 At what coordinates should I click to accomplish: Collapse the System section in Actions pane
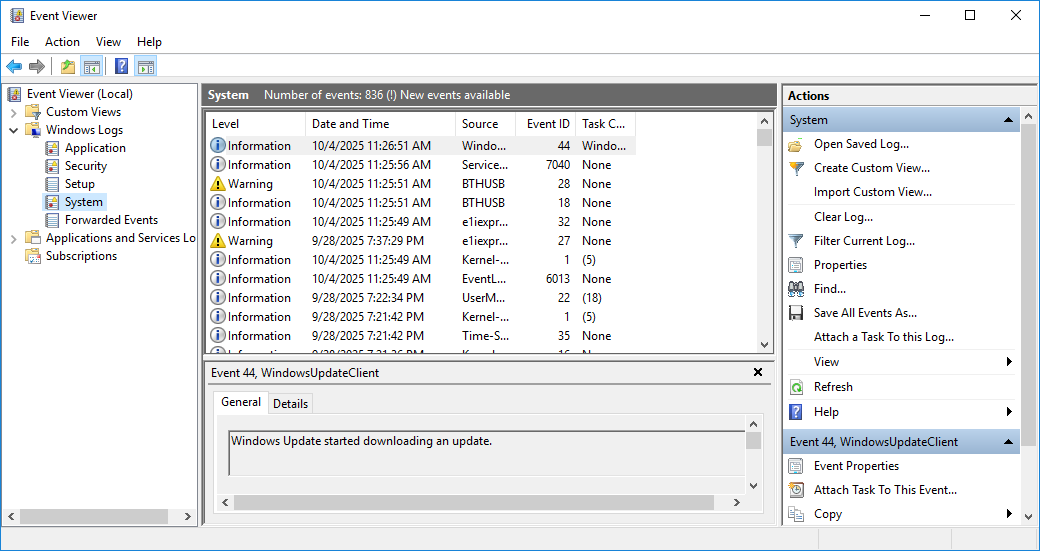coord(1009,120)
